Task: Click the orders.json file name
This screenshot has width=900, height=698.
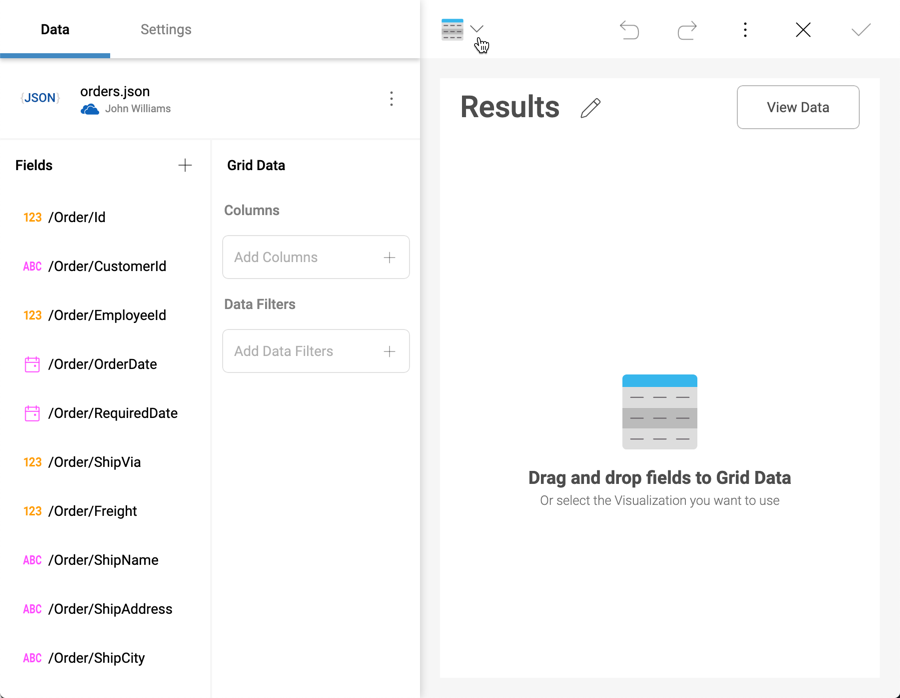Action: point(115,91)
